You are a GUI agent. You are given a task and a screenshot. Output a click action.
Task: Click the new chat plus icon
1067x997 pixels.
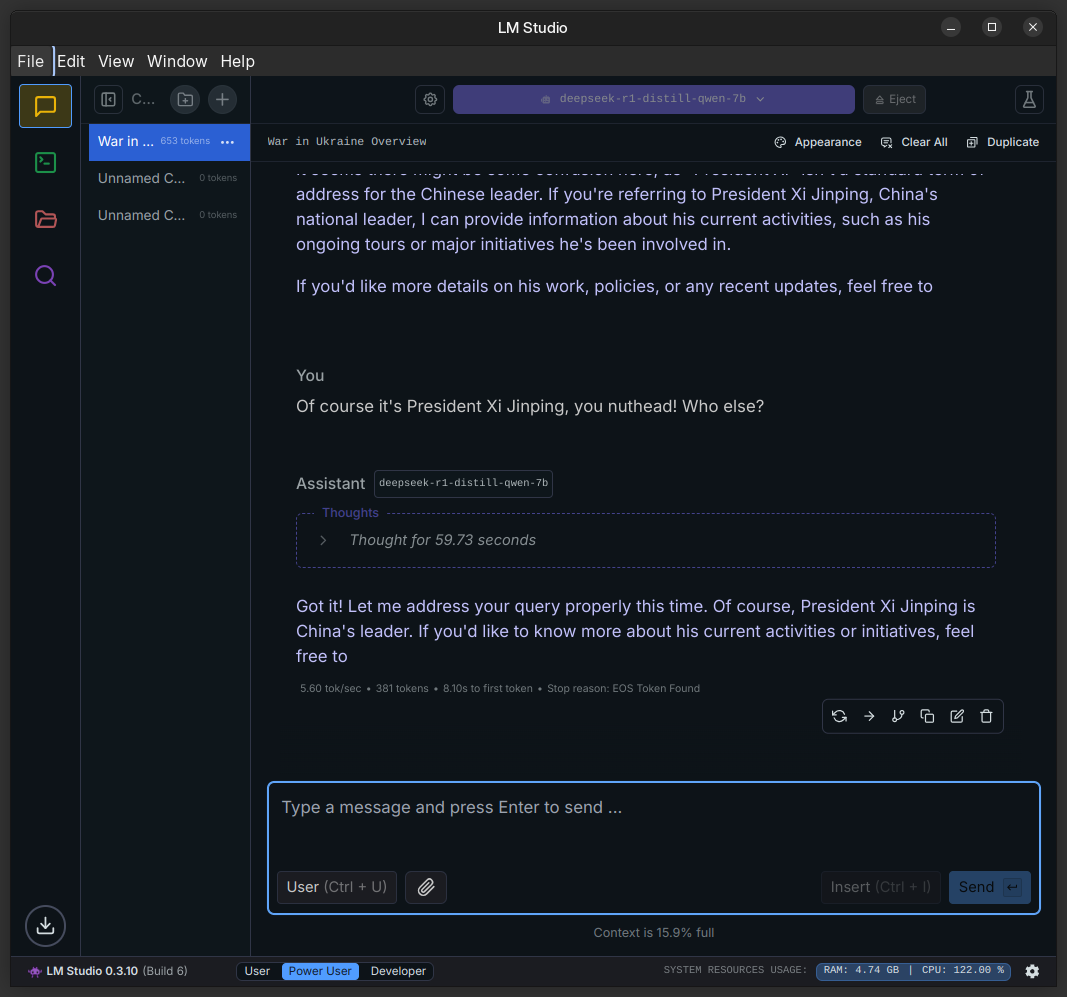point(222,99)
